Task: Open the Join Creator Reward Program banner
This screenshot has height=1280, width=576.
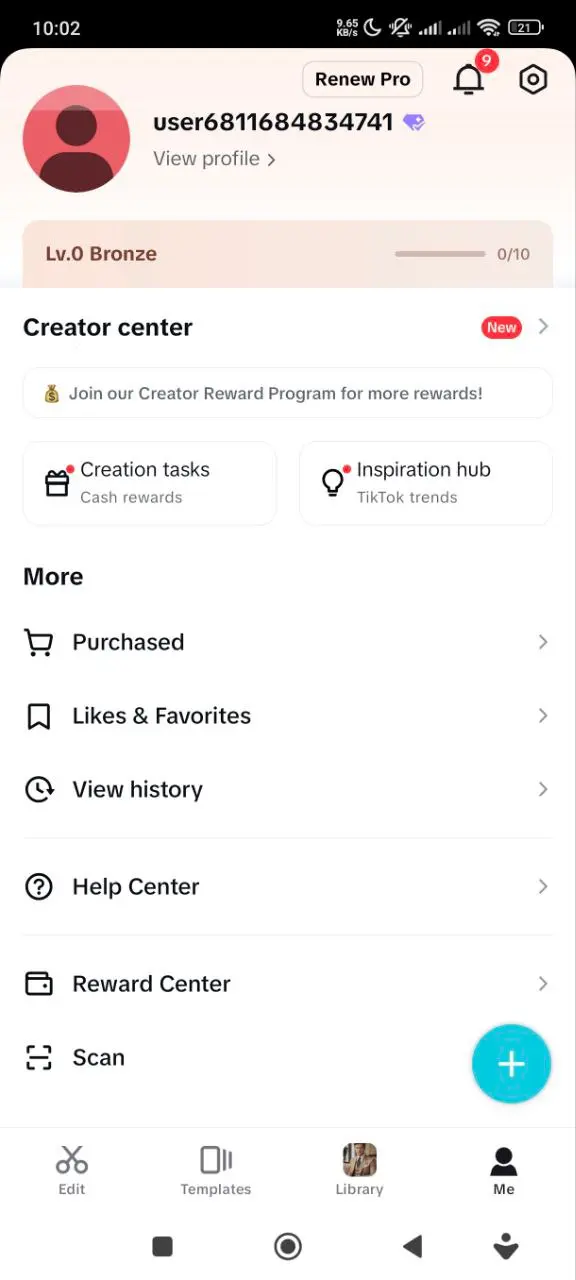Action: click(288, 393)
